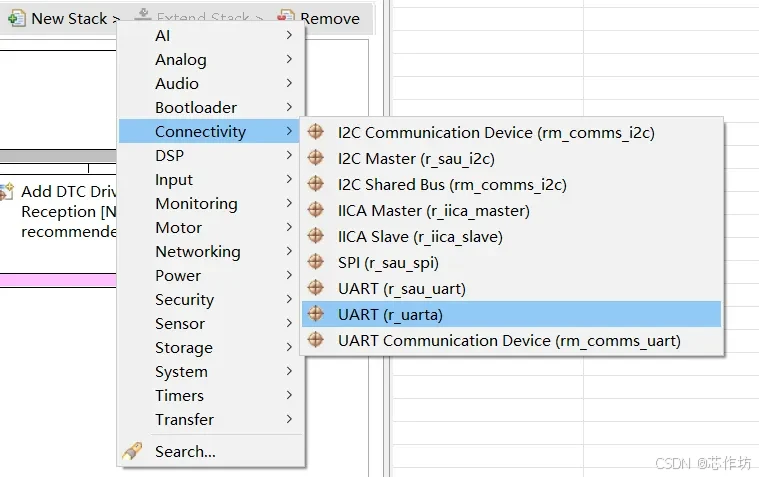Viewport: 759px width, 477px height.
Task: Open the Connectivity menu category
Action: 209,131
